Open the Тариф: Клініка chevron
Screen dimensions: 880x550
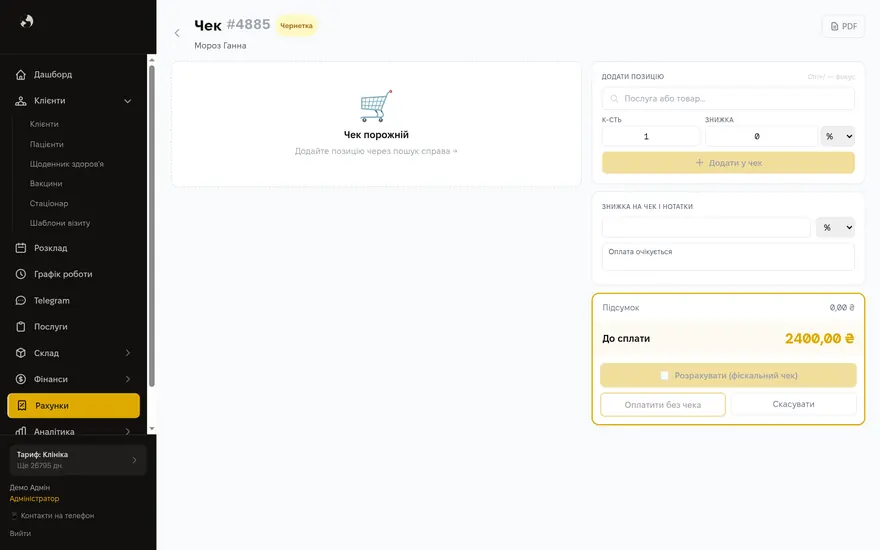tap(134, 460)
